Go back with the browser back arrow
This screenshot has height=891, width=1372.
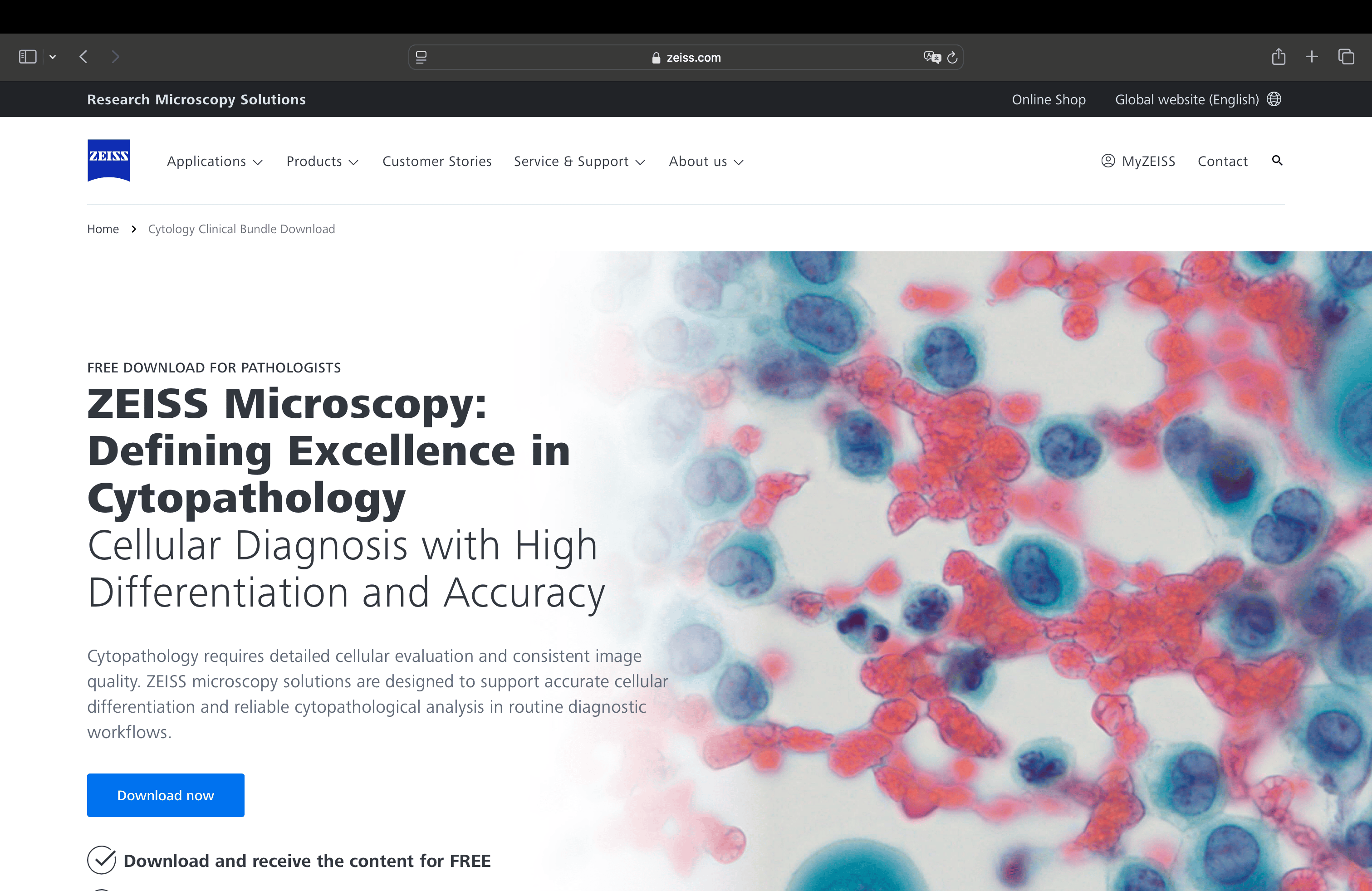click(x=83, y=56)
